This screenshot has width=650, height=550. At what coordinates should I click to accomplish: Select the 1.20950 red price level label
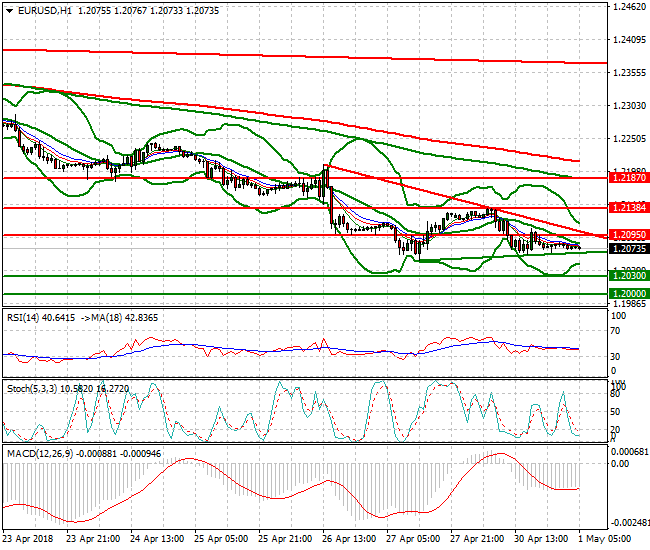(629, 235)
